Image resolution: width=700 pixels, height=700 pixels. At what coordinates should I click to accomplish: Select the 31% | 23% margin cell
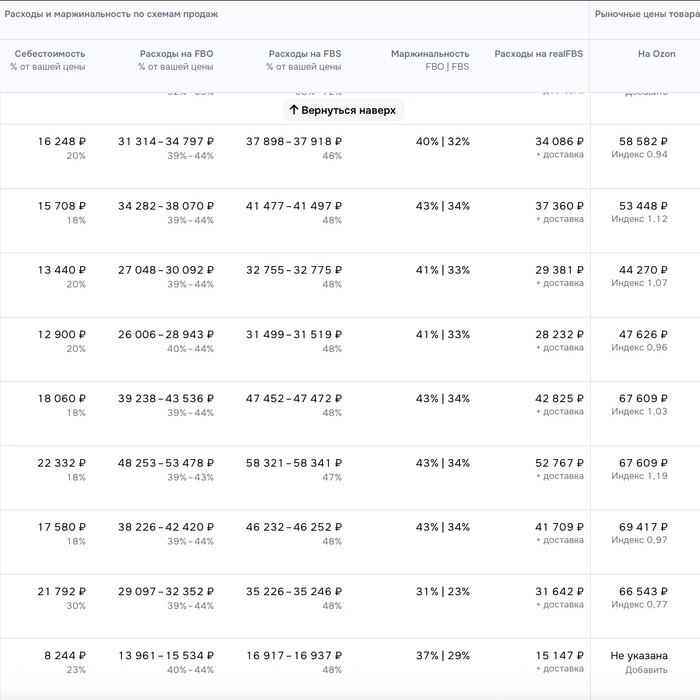tap(442, 591)
